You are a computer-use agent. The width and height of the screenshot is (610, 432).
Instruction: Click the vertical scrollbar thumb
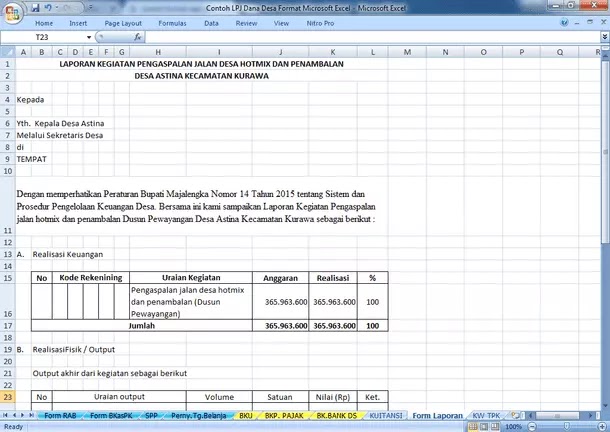(x=605, y=152)
